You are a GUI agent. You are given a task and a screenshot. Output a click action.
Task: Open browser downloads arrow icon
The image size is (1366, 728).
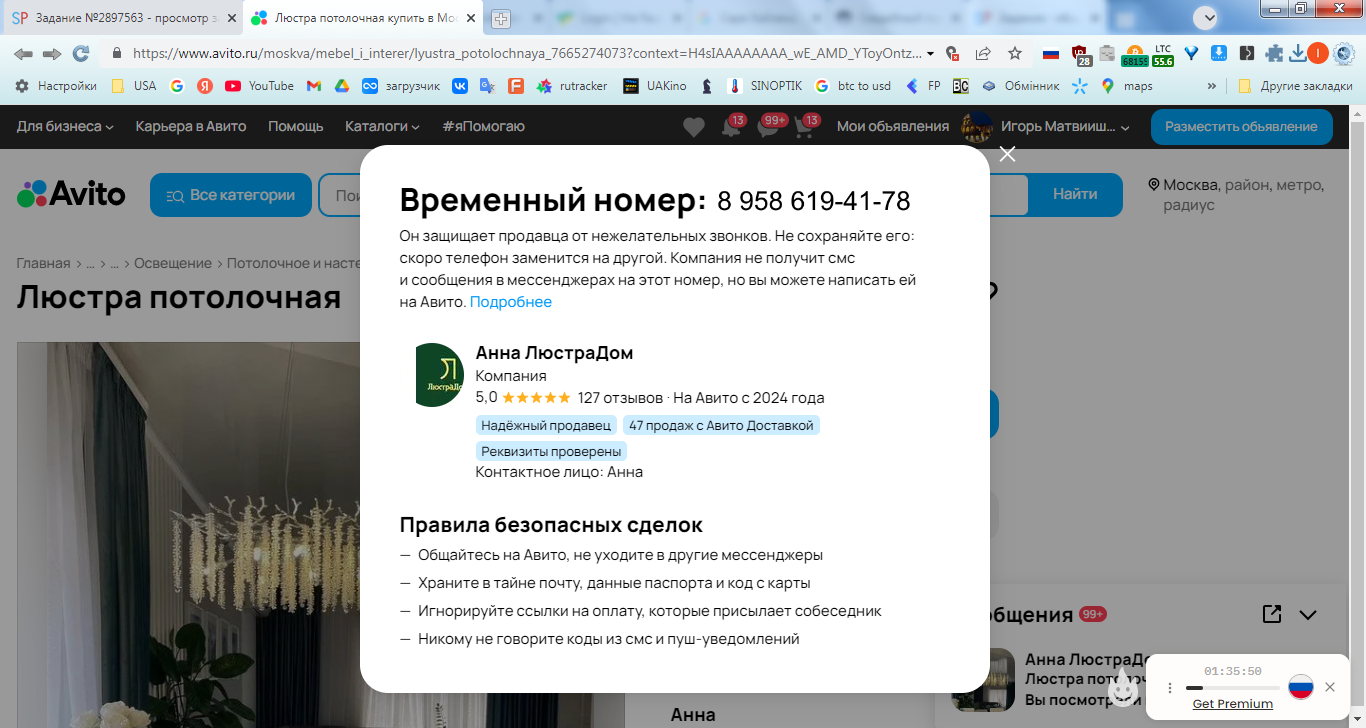1298,53
